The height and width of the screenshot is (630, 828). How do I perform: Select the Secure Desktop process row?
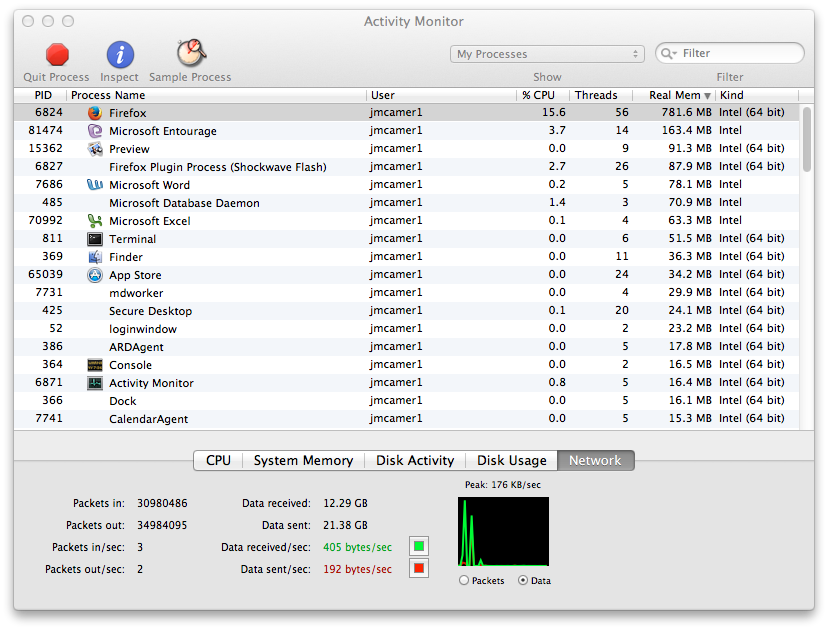coord(407,311)
